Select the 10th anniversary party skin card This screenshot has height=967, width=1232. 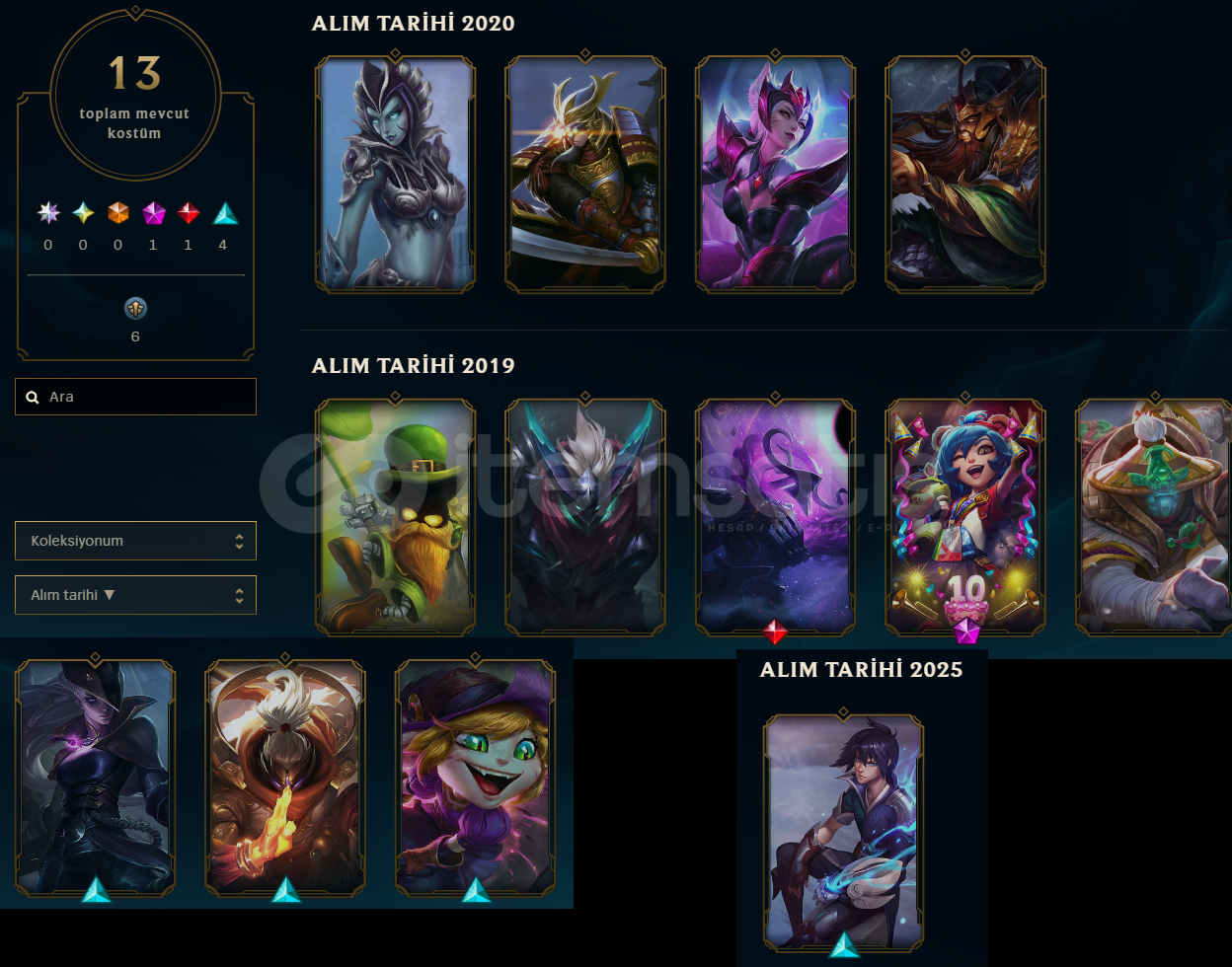(964, 515)
